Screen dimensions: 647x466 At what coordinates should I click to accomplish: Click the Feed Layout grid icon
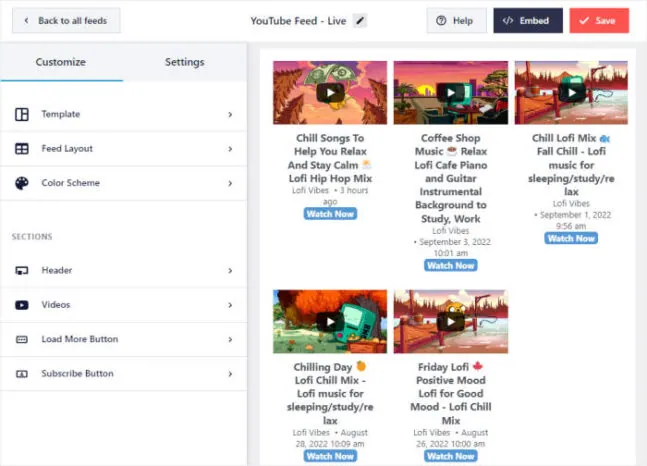click(22, 149)
